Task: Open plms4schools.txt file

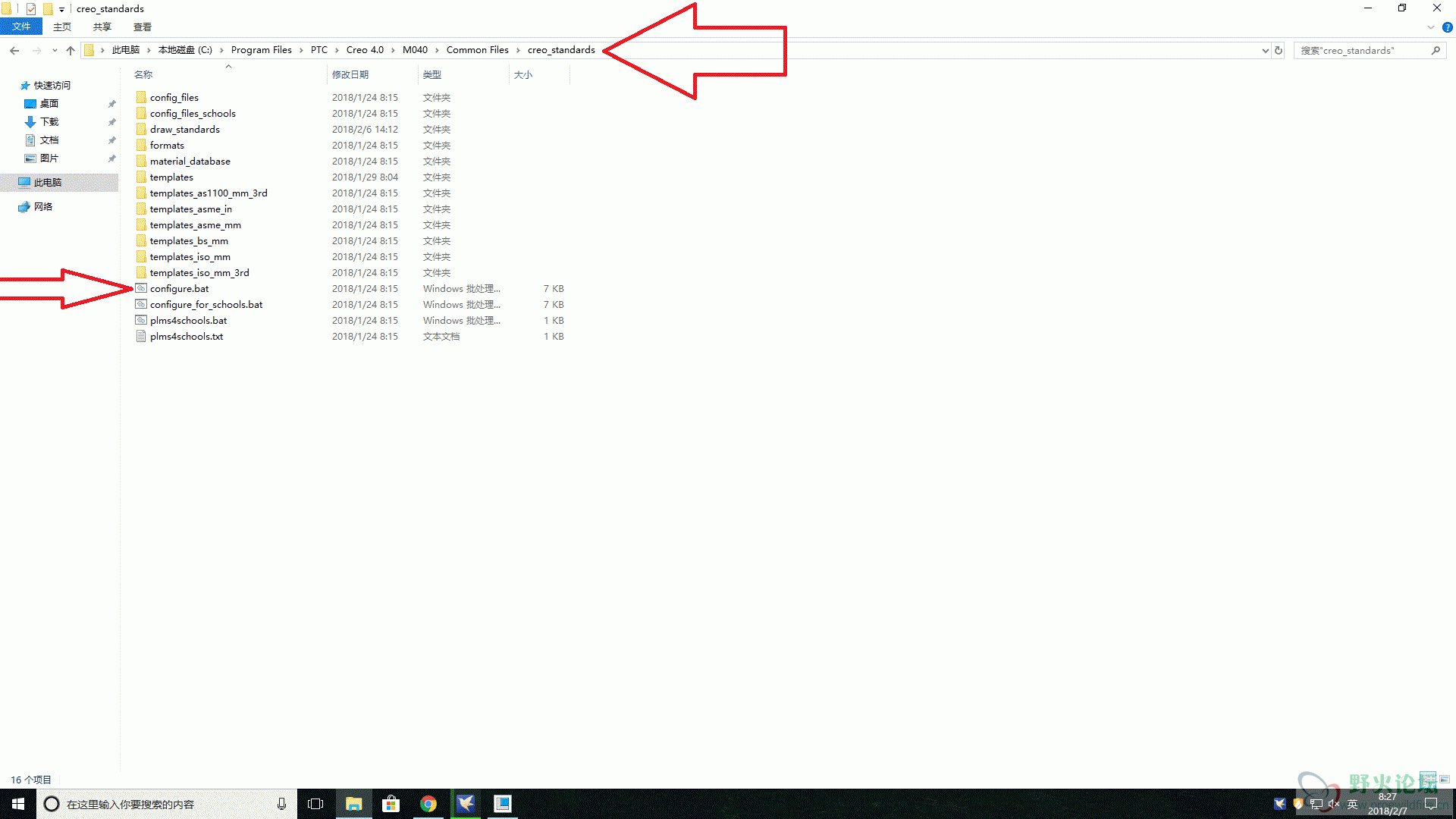Action: click(x=186, y=336)
